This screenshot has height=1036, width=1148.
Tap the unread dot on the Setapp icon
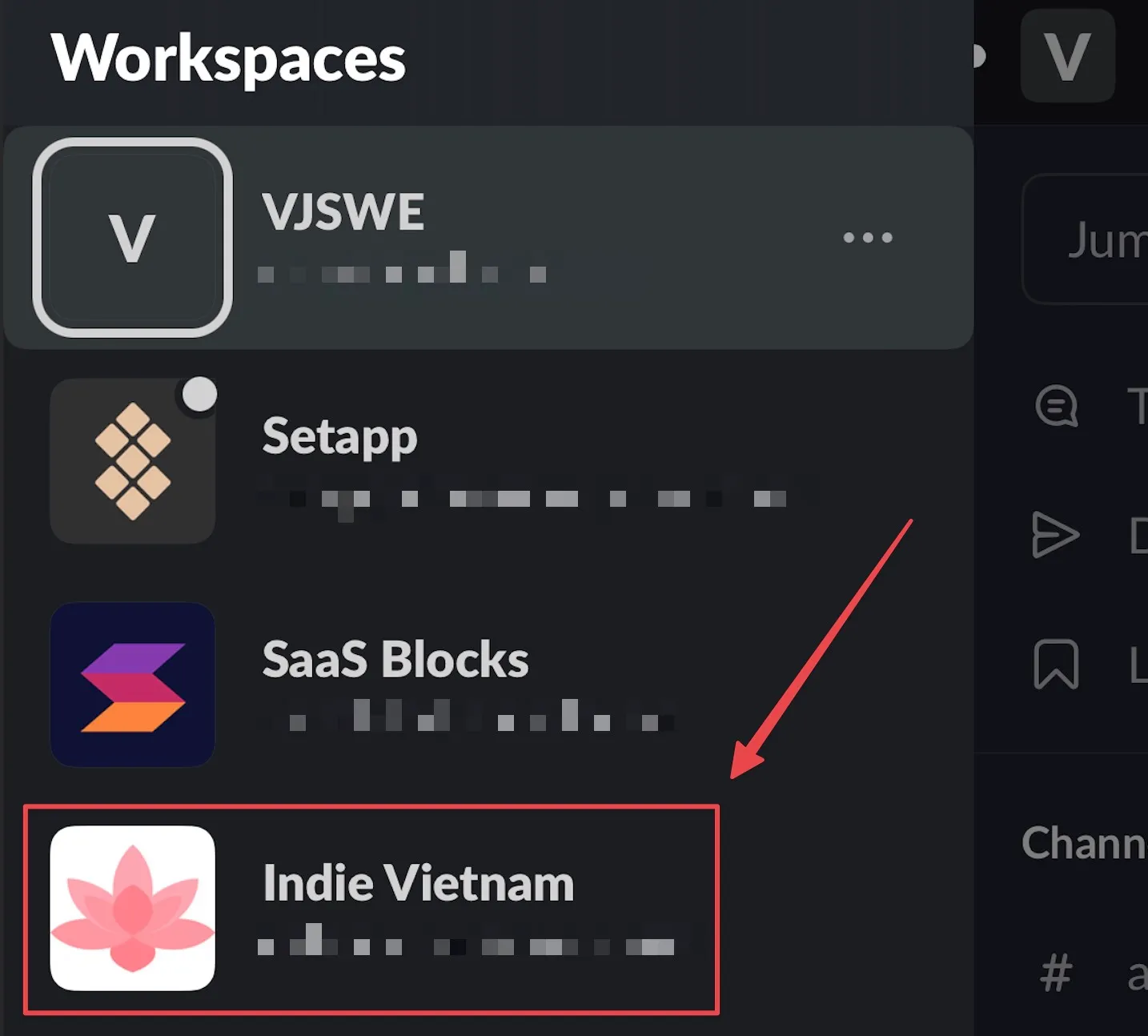pos(199,394)
